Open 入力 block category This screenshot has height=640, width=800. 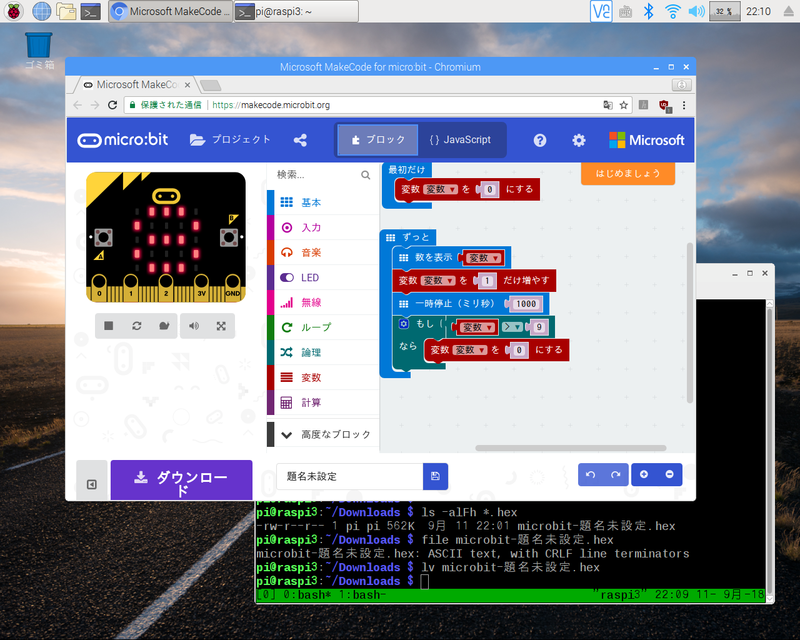tap(323, 227)
